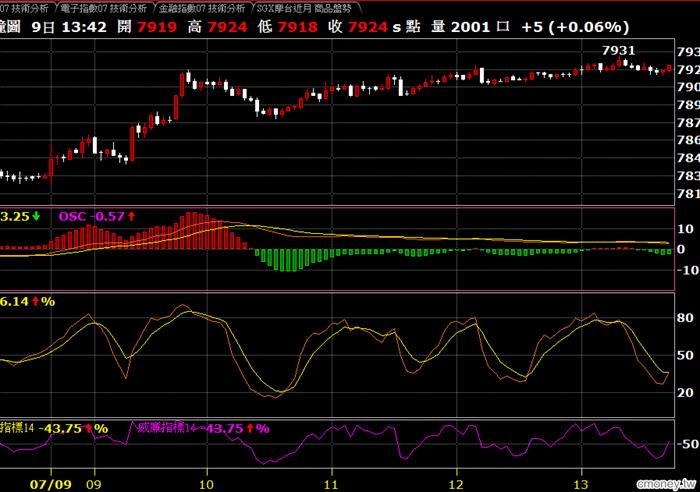Open the 電子指數07 技術分析 tab

(104, 8)
